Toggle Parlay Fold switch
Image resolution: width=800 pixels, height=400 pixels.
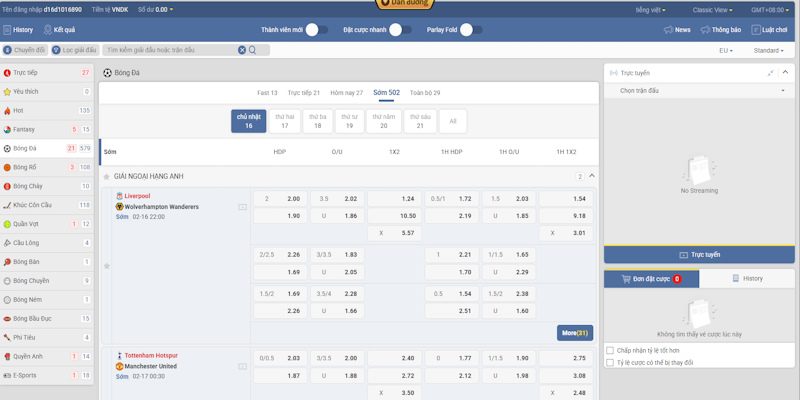pos(471,30)
